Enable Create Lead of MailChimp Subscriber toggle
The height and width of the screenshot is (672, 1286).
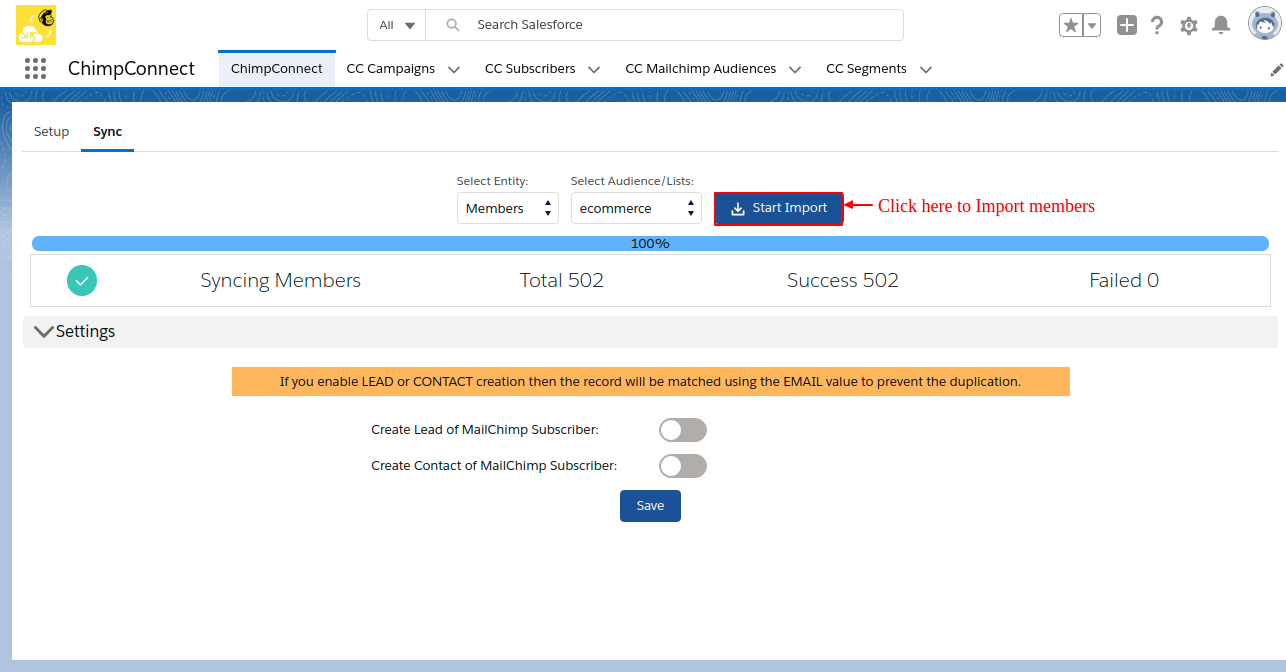coord(683,430)
